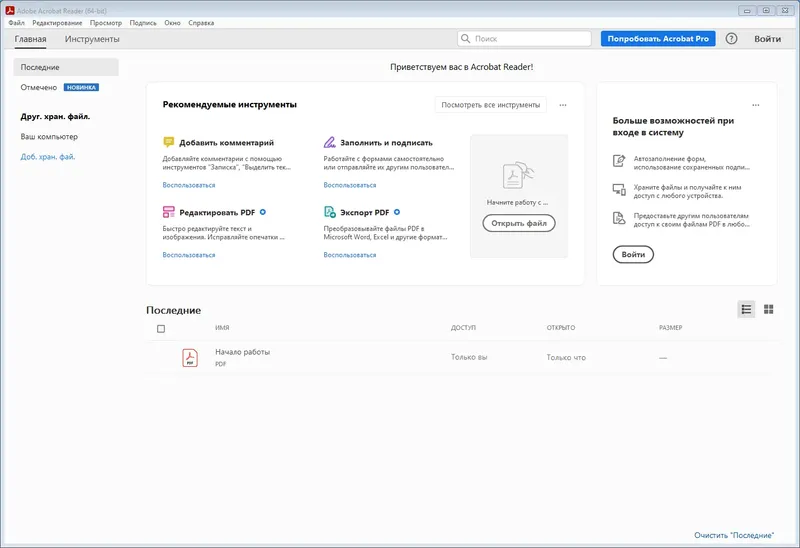The height and width of the screenshot is (548, 800).
Task: Click the search magnifier icon
Action: pos(465,39)
